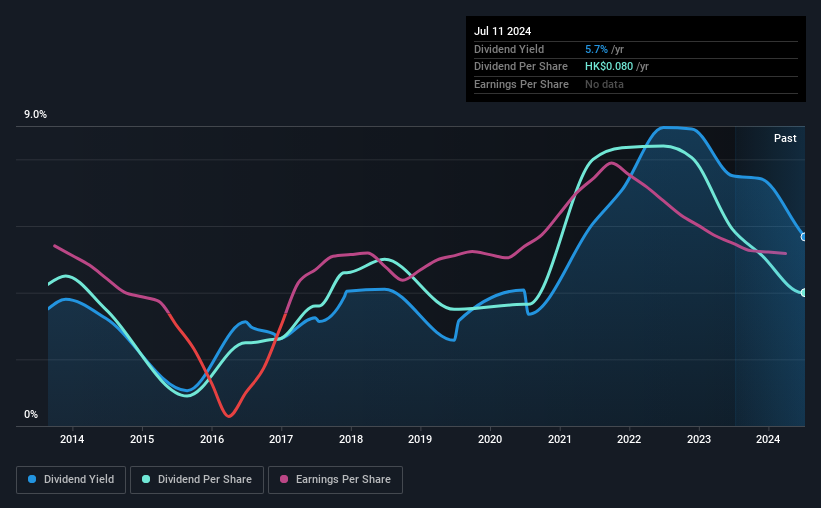Click the 2015 x-axis label
The height and width of the screenshot is (508, 821).
tap(142, 439)
